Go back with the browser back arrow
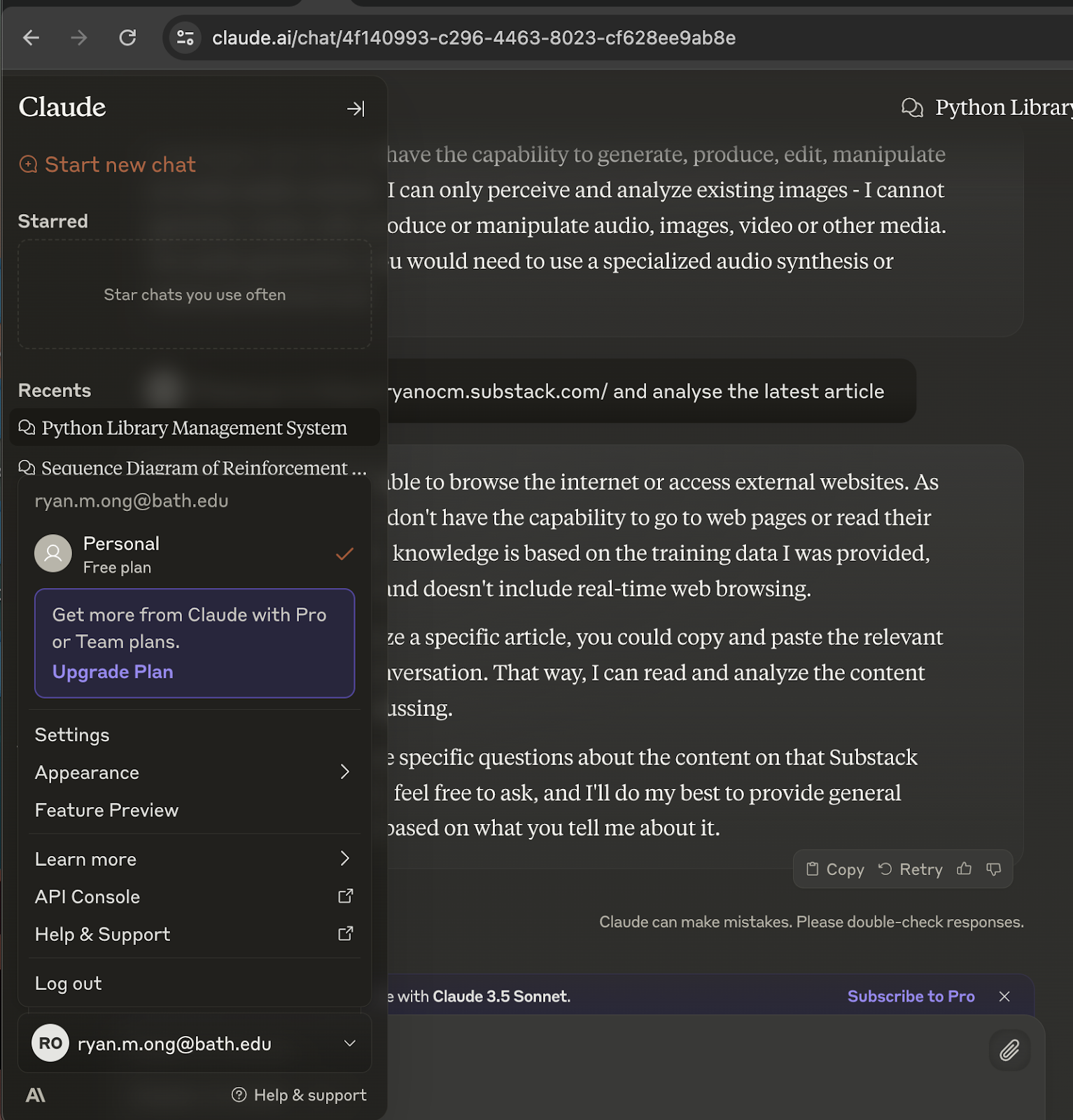Image resolution: width=1073 pixels, height=1120 pixels. pos(31,38)
